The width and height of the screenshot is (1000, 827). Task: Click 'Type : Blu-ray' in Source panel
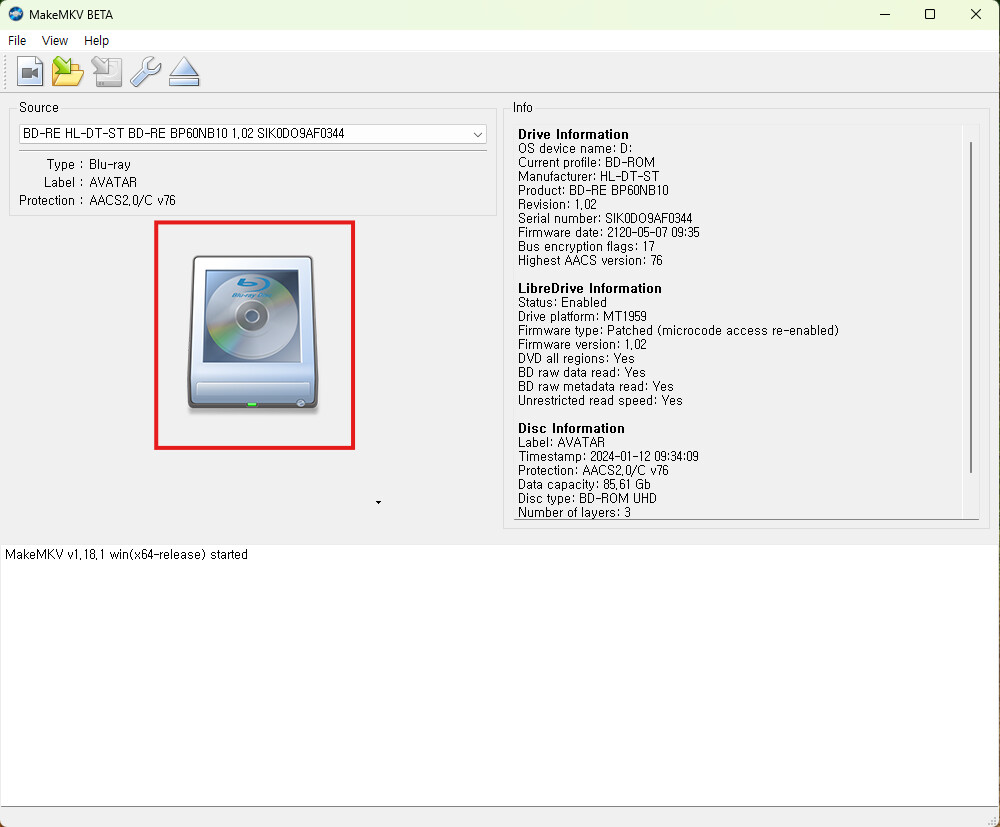tap(89, 165)
